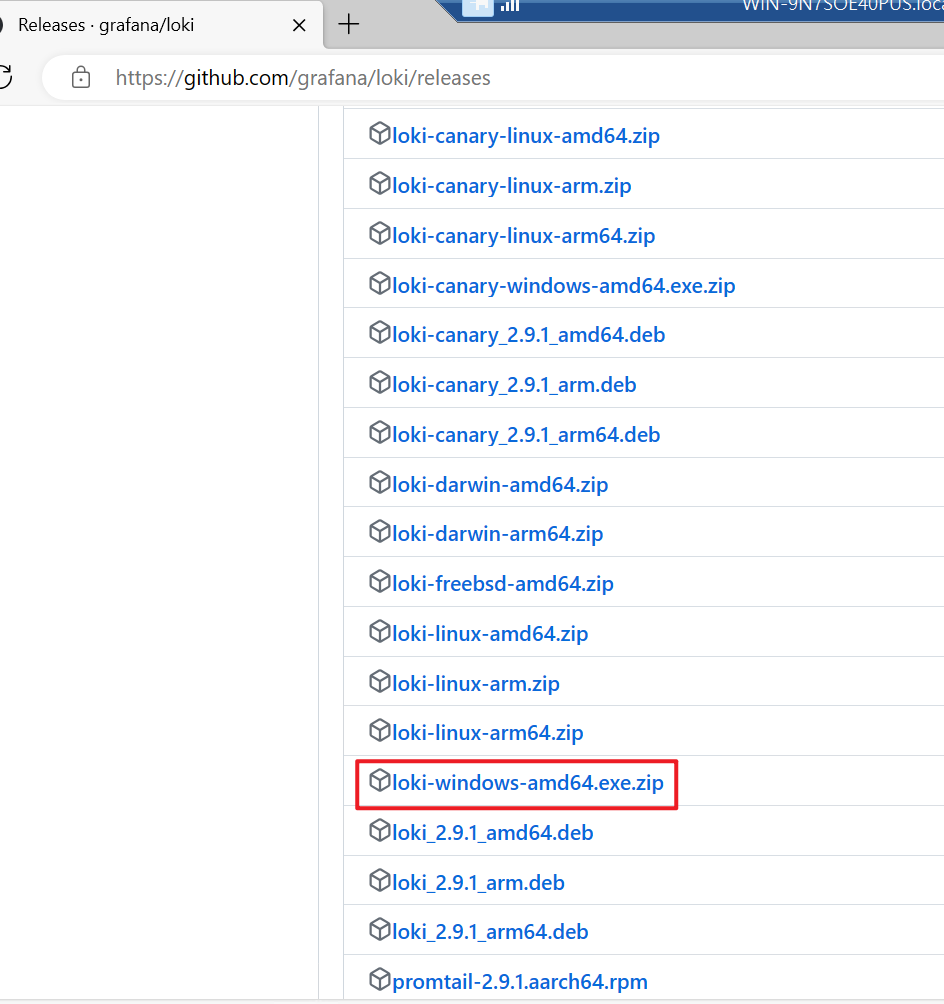Viewport: 944px width, 1004px height.
Task: Click package icon beside loki-linux-amd64.zip
Action: (x=380, y=632)
